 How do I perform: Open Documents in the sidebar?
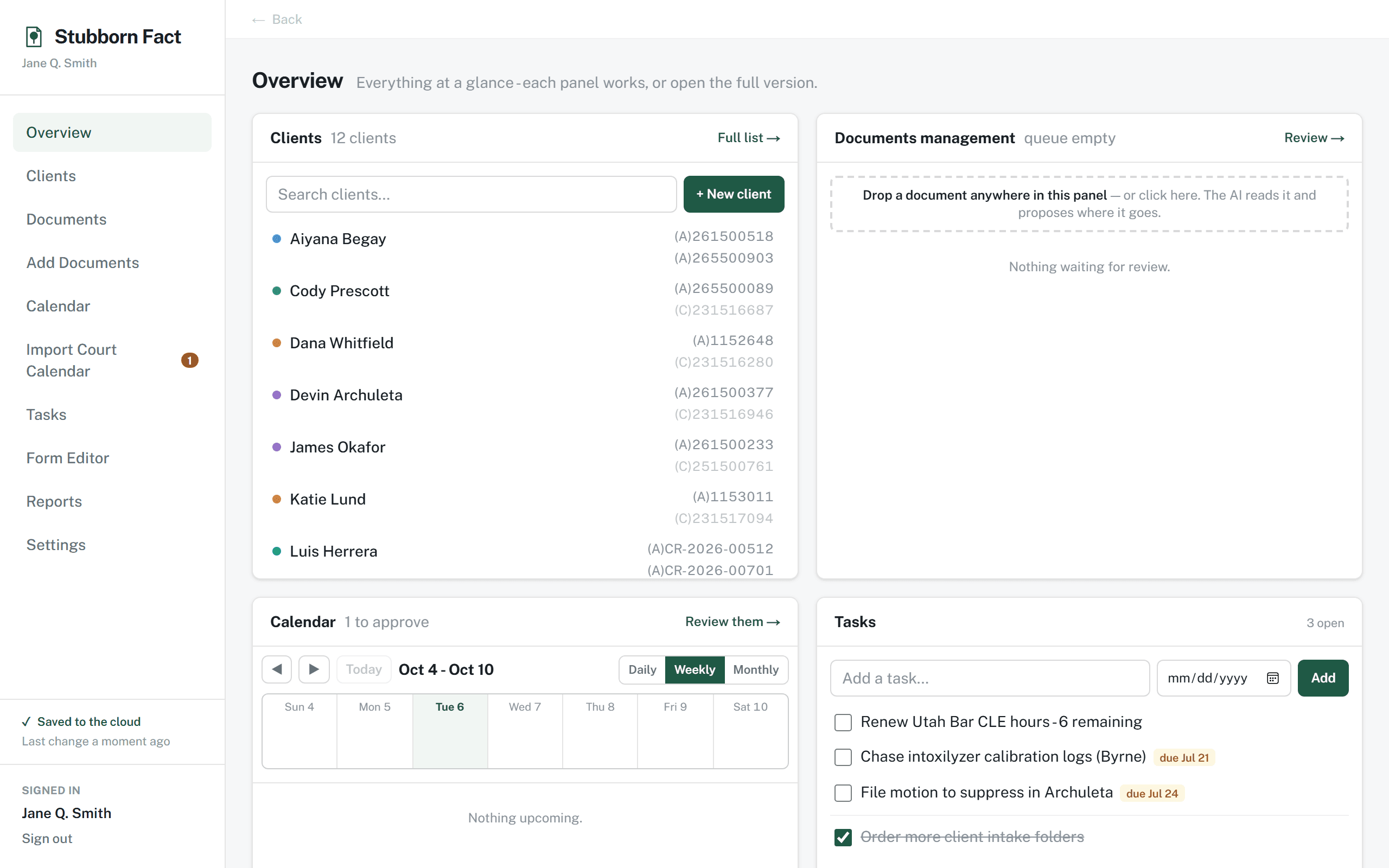[x=112, y=219]
